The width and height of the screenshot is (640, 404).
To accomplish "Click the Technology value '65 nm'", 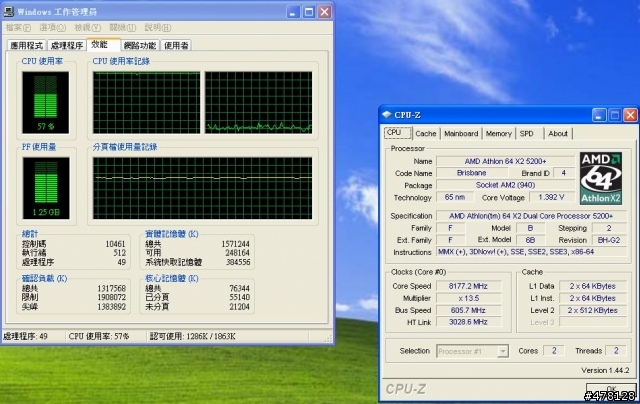I will [x=455, y=198].
